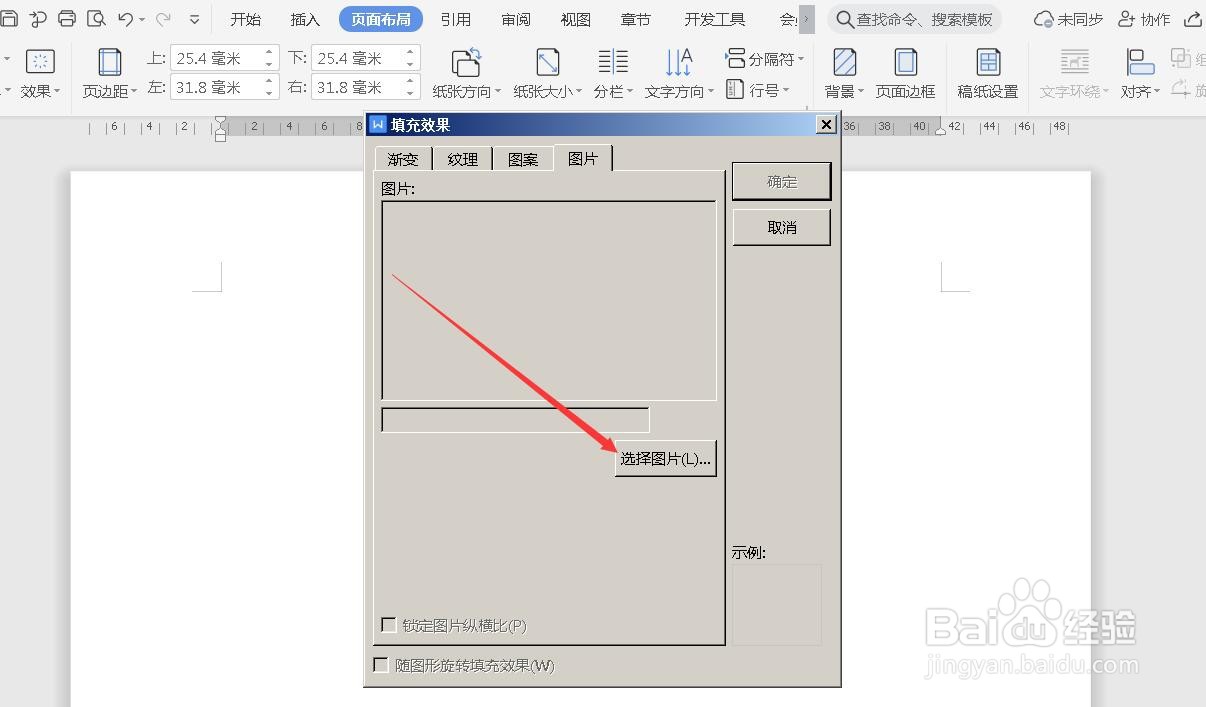Screen dimensions: 1206x707
Task: Open the 审阅 ribbon tab
Action: tap(516, 19)
